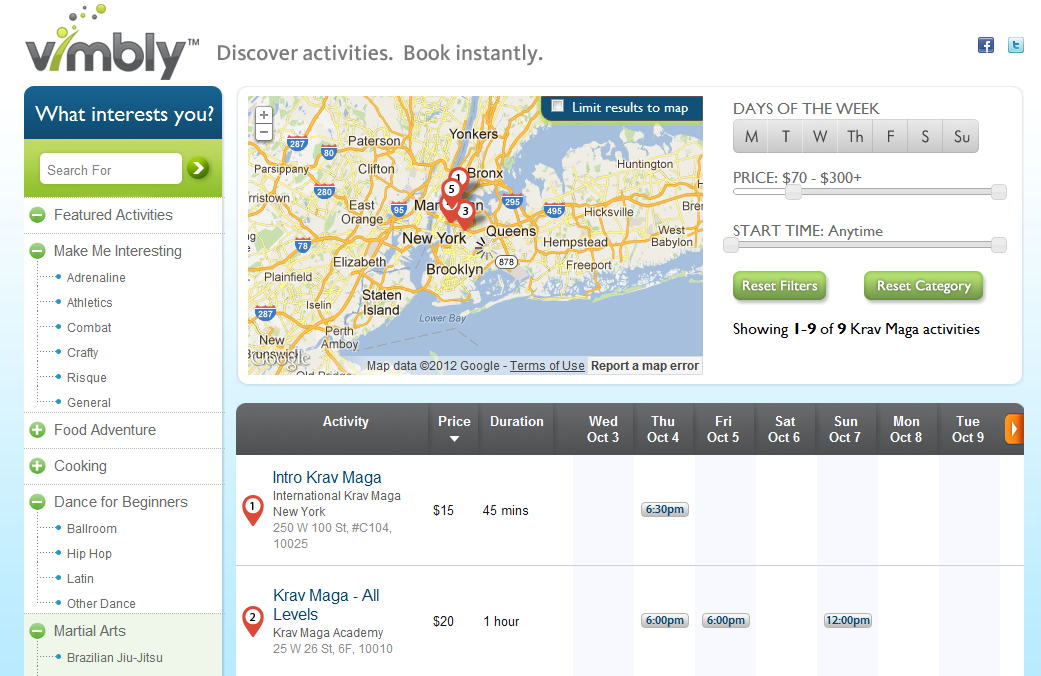1041x676 pixels.
Task: Enable Limit results to map checkbox
Action: point(558,106)
